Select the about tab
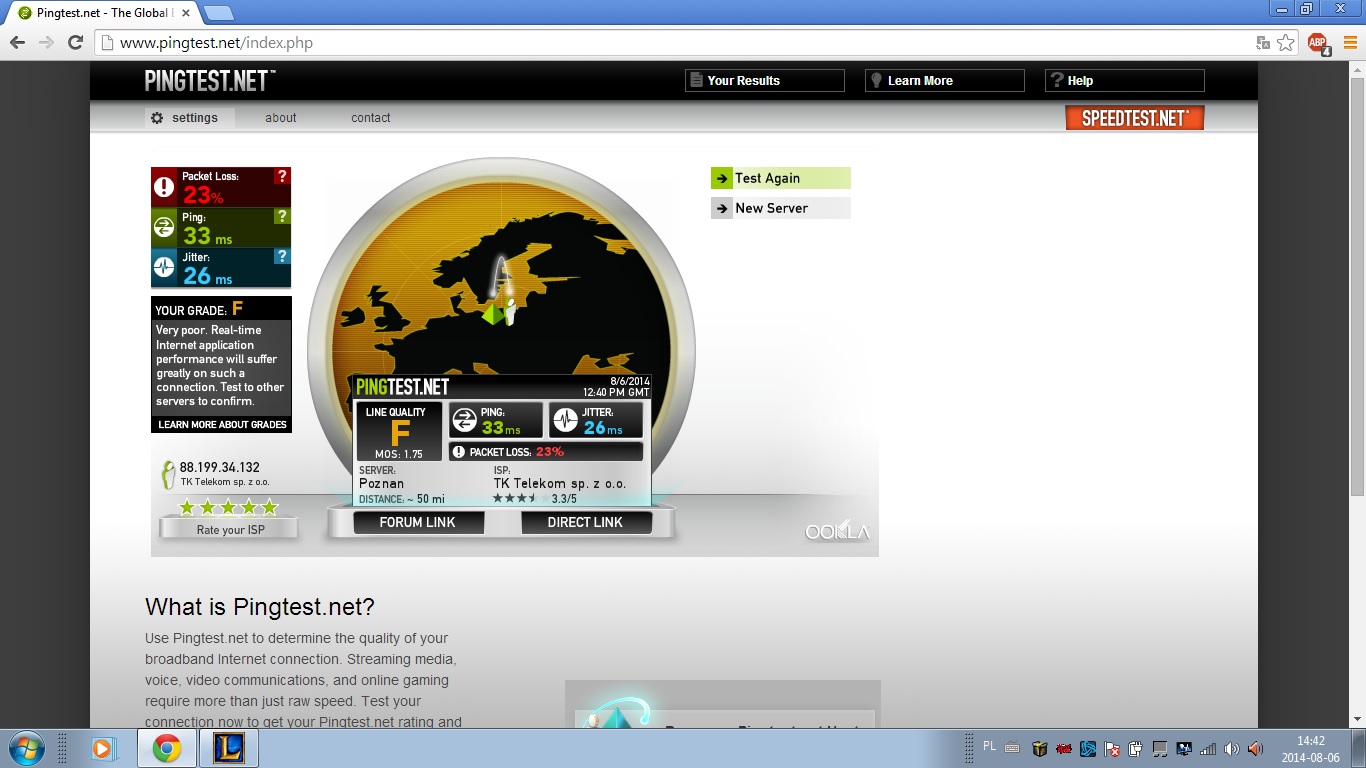The width and height of the screenshot is (1366, 768). (281, 118)
